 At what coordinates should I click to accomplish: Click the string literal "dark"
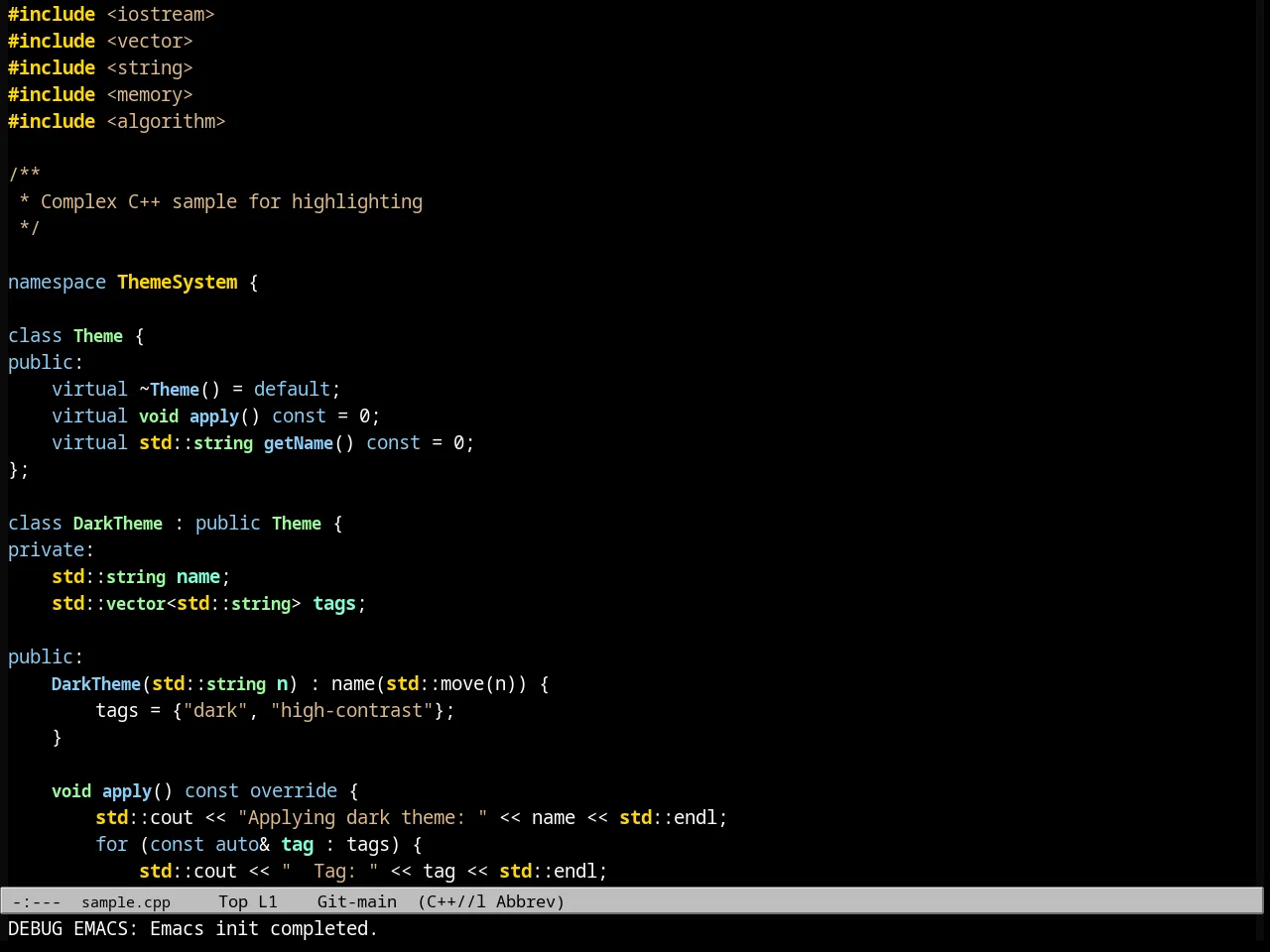pyautogui.click(x=215, y=710)
